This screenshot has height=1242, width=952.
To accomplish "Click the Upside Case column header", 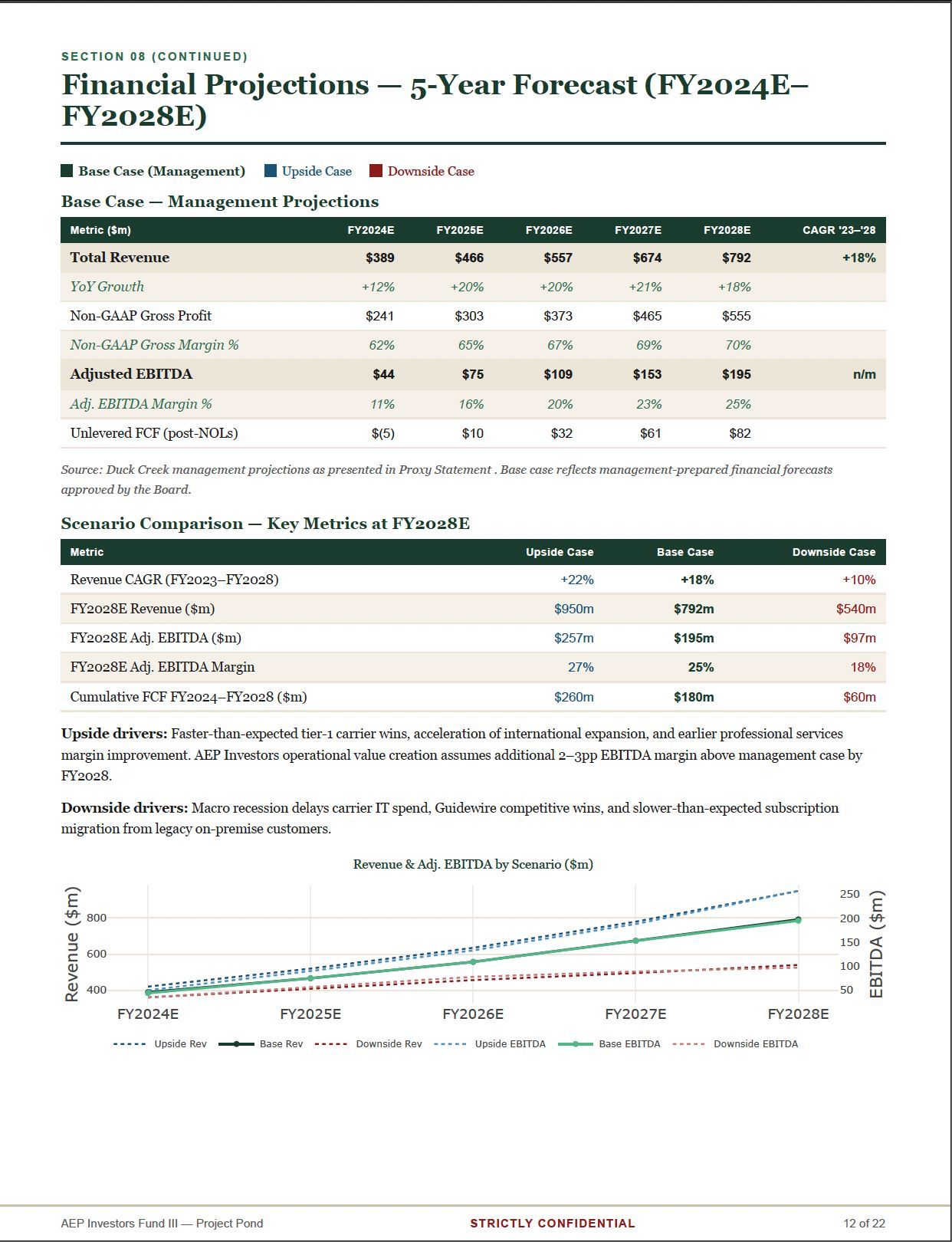I will pyautogui.click(x=560, y=552).
